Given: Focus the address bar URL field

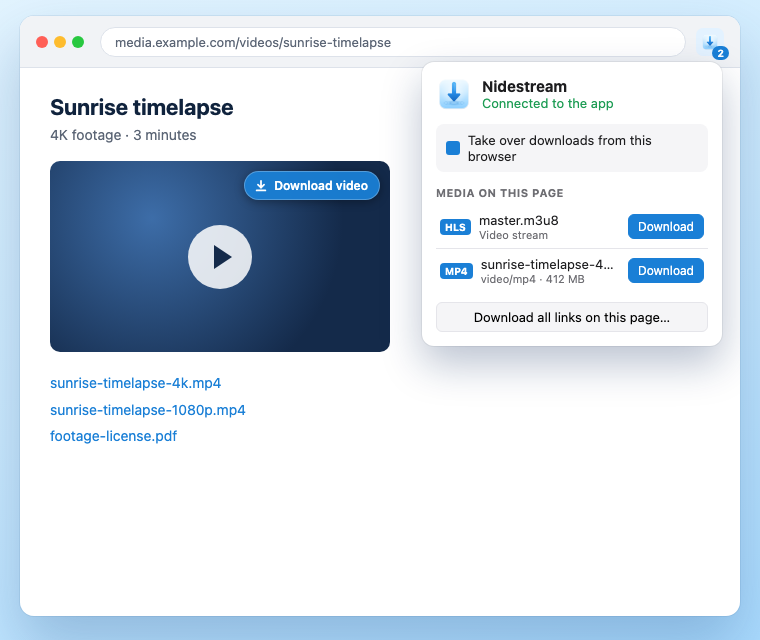Looking at the screenshot, I should [393, 42].
